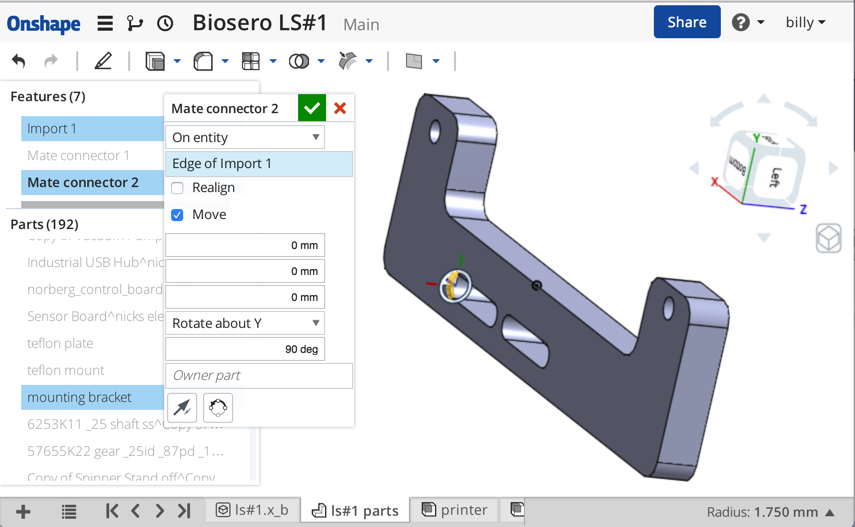The image size is (855, 527).
Task: Select Mate connector 2 feature
Action: click(93, 182)
